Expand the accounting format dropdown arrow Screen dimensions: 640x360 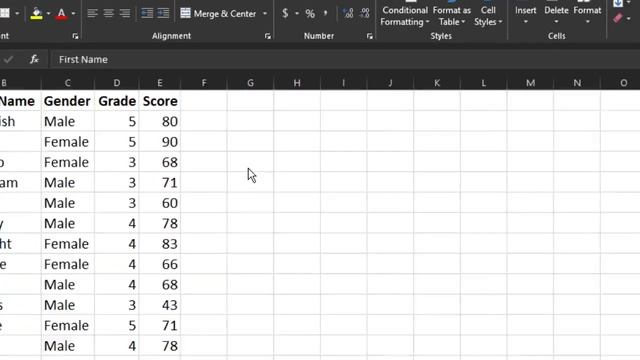296,13
